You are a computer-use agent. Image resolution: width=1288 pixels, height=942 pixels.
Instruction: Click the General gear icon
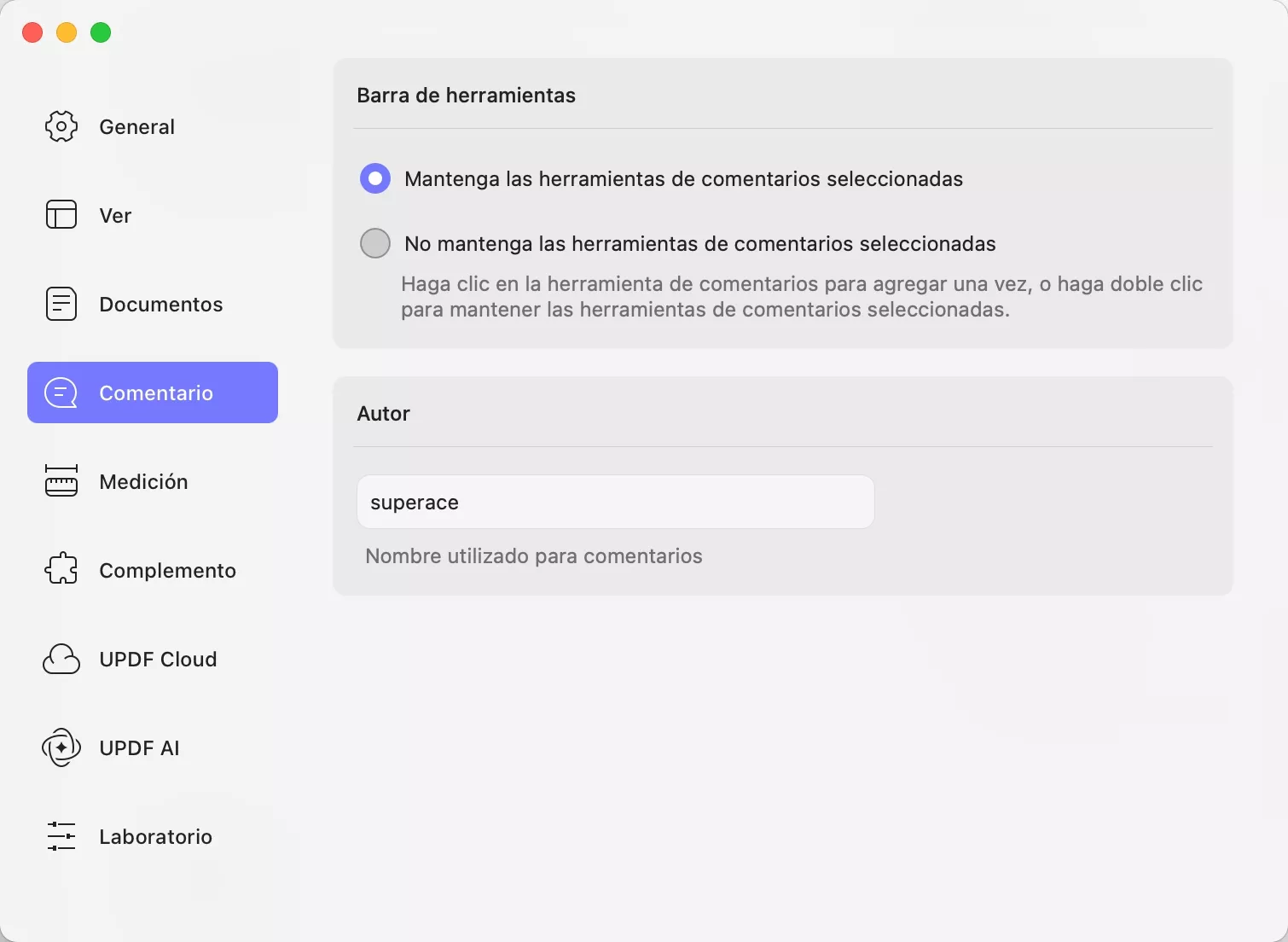point(61,126)
